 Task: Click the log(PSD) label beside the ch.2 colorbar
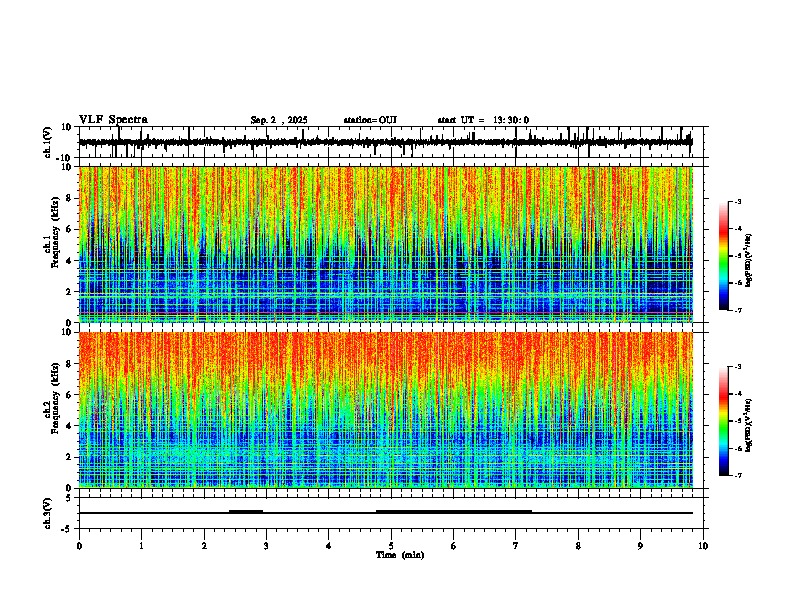point(749,425)
